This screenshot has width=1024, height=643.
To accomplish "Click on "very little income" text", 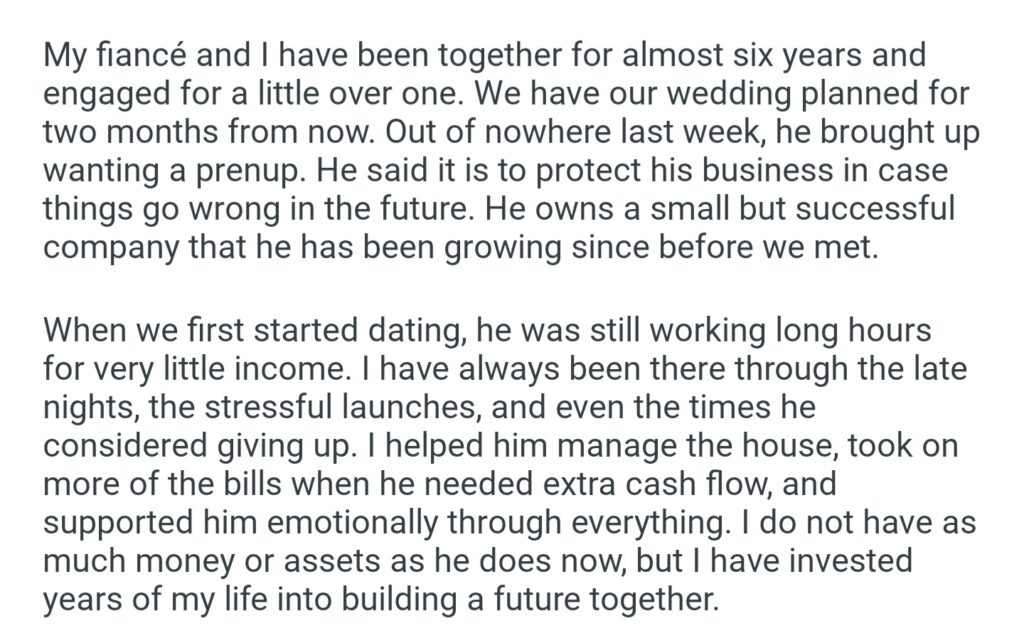I will pos(251,368).
